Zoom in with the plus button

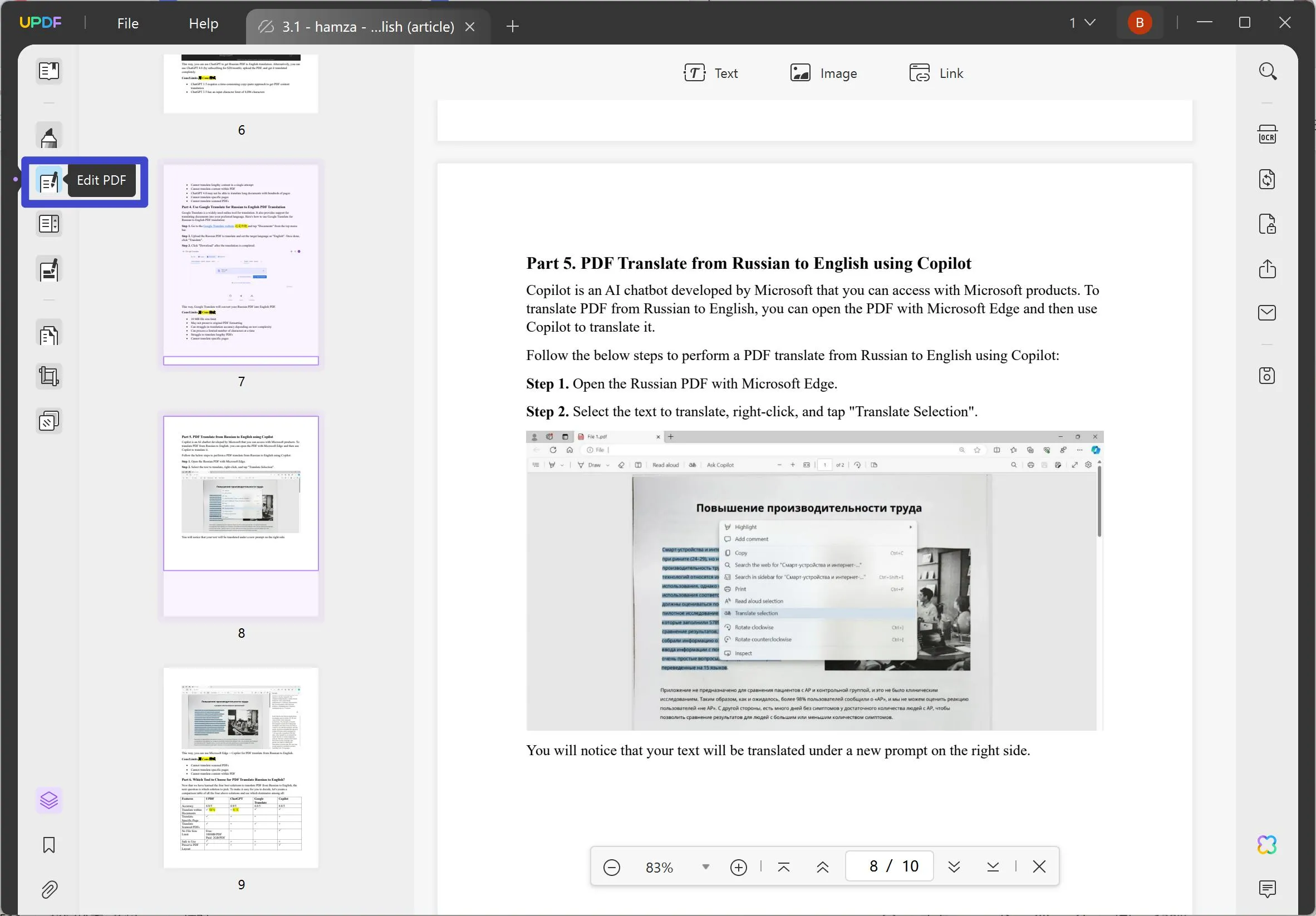(x=738, y=868)
